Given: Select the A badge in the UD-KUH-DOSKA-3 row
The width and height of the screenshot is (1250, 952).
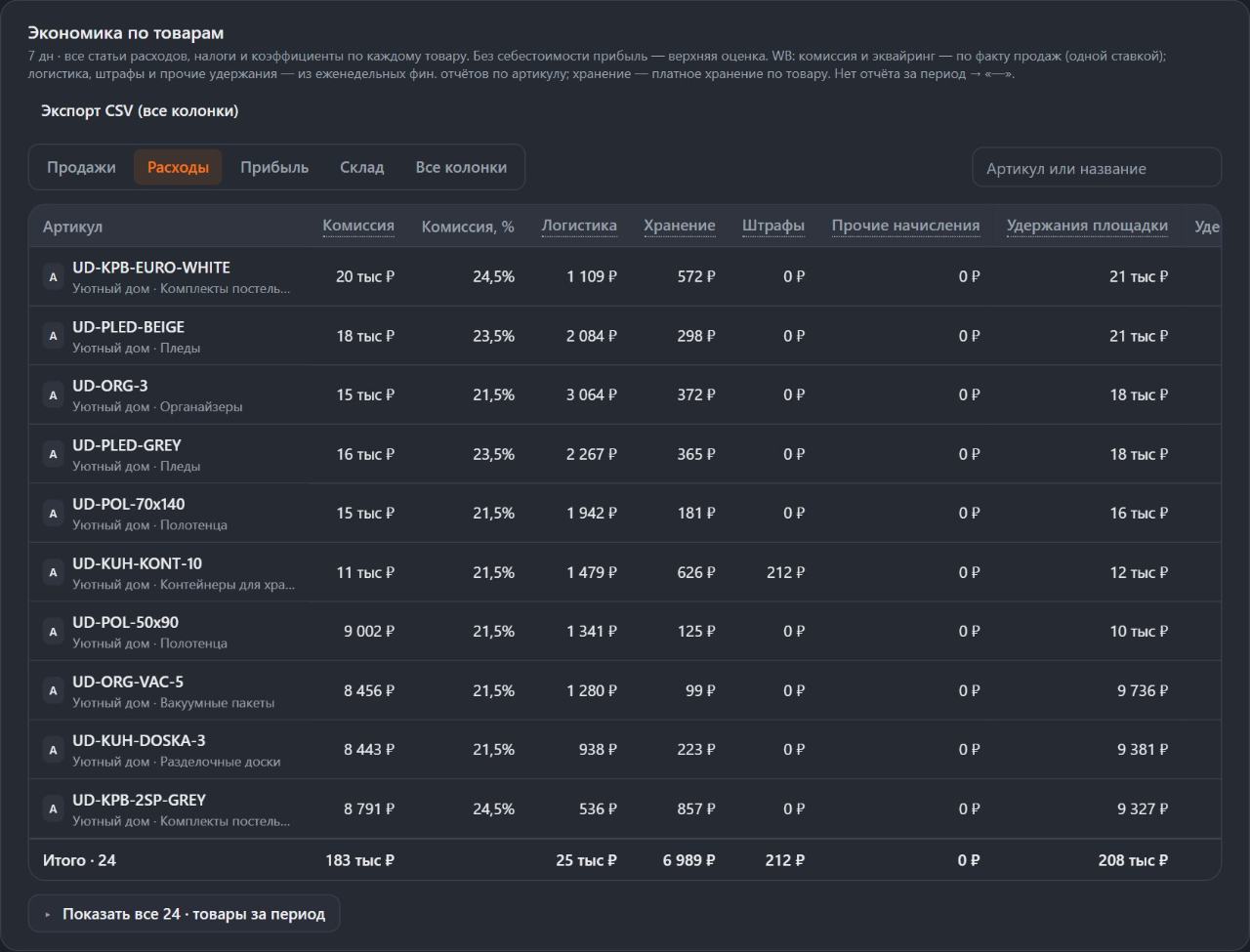Looking at the screenshot, I should [x=53, y=750].
